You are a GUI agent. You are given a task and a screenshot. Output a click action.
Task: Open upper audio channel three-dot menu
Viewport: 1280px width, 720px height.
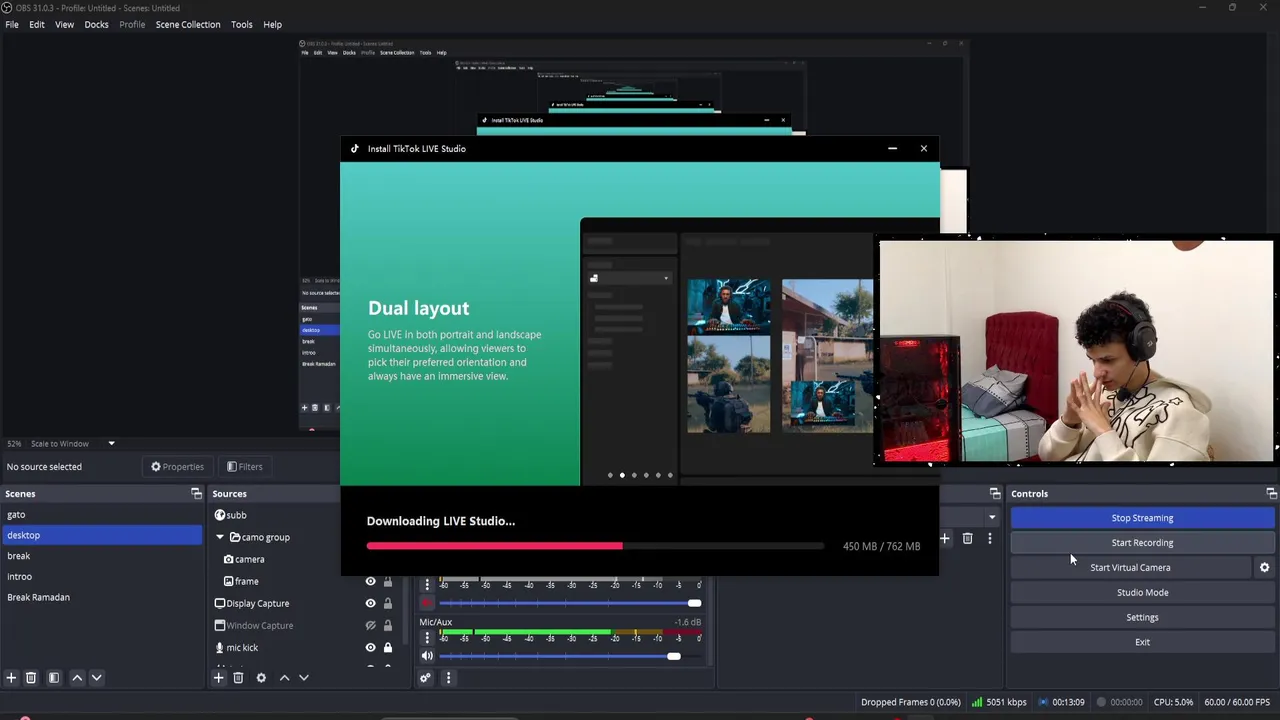tap(427, 584)
